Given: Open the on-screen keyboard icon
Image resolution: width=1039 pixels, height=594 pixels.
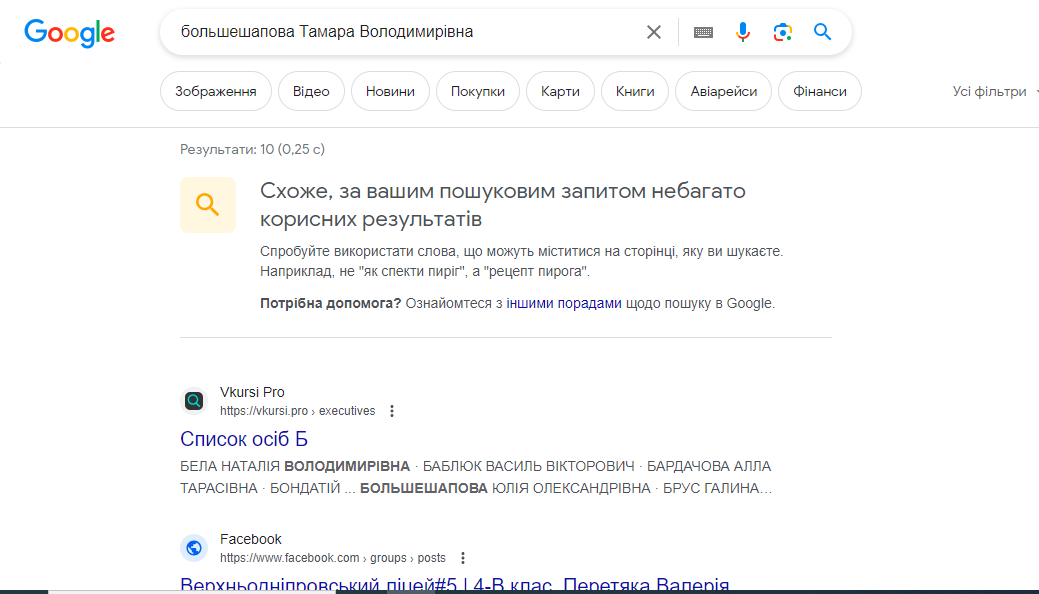Looking at the screenshot, I should coord(703,31).
